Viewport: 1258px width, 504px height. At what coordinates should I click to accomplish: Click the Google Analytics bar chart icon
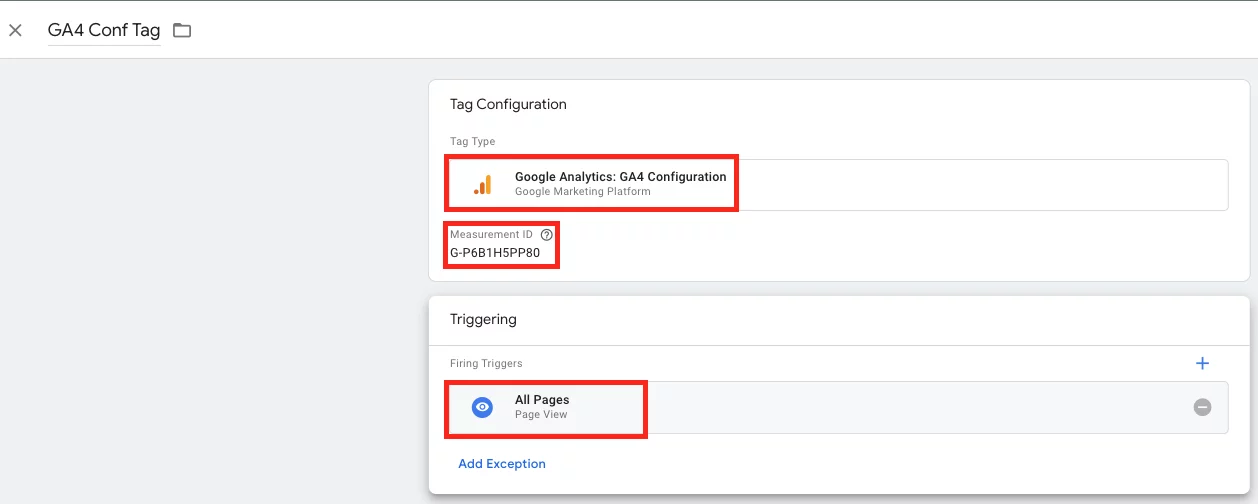pos(482,184)
